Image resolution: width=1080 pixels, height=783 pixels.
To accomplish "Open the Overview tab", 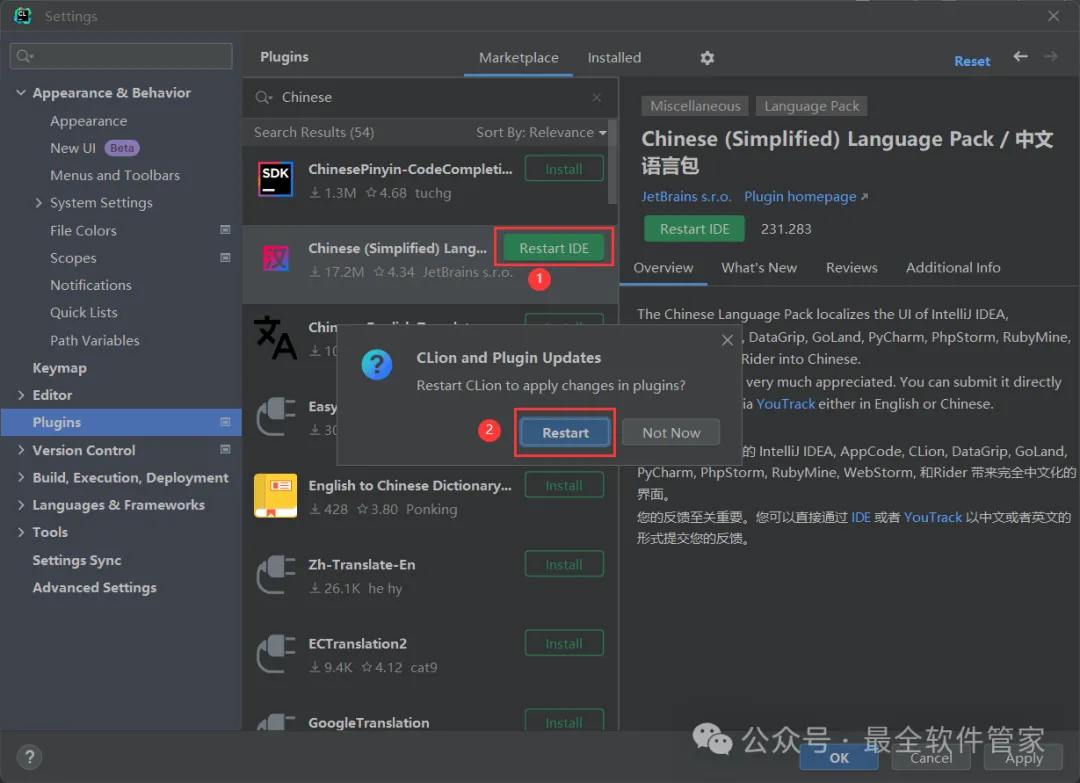I will click(x=663, y=268).
